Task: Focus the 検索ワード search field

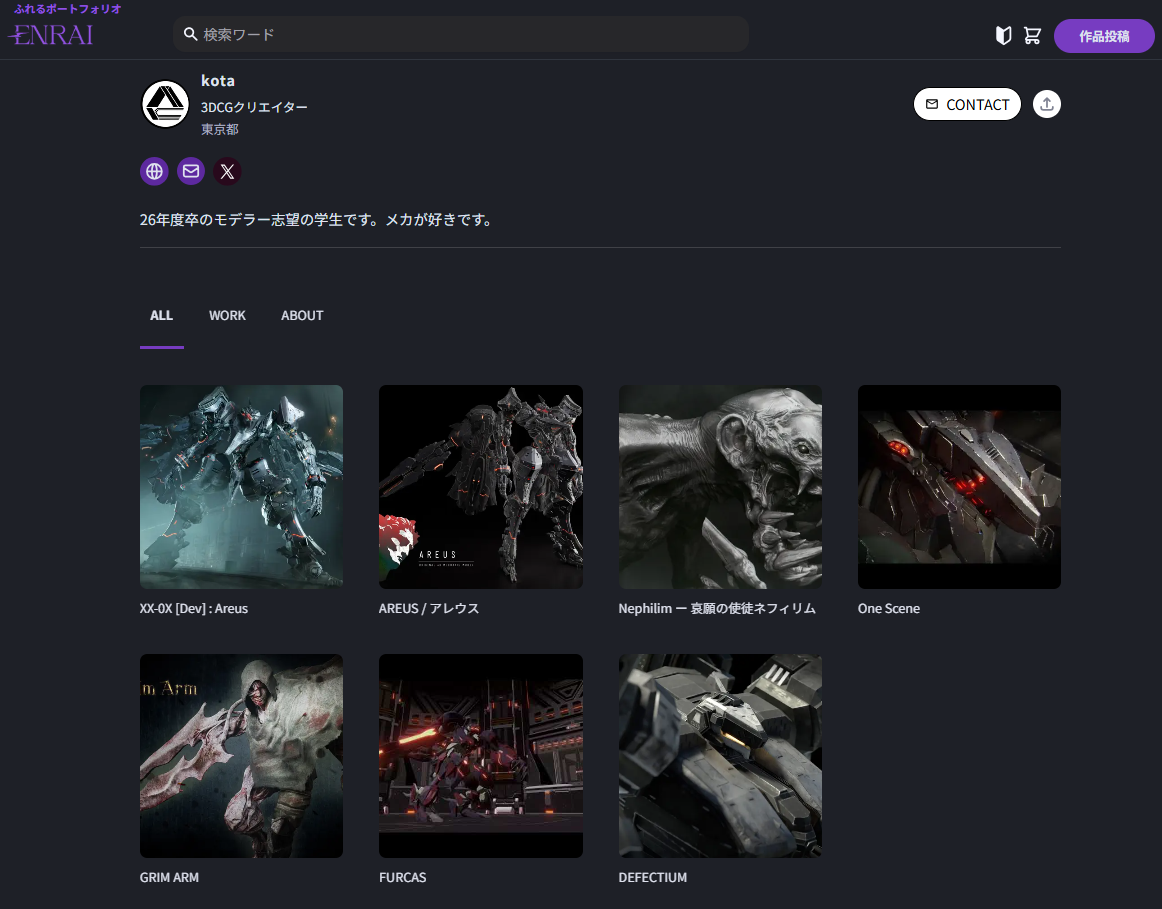Action: coord(461,34)
